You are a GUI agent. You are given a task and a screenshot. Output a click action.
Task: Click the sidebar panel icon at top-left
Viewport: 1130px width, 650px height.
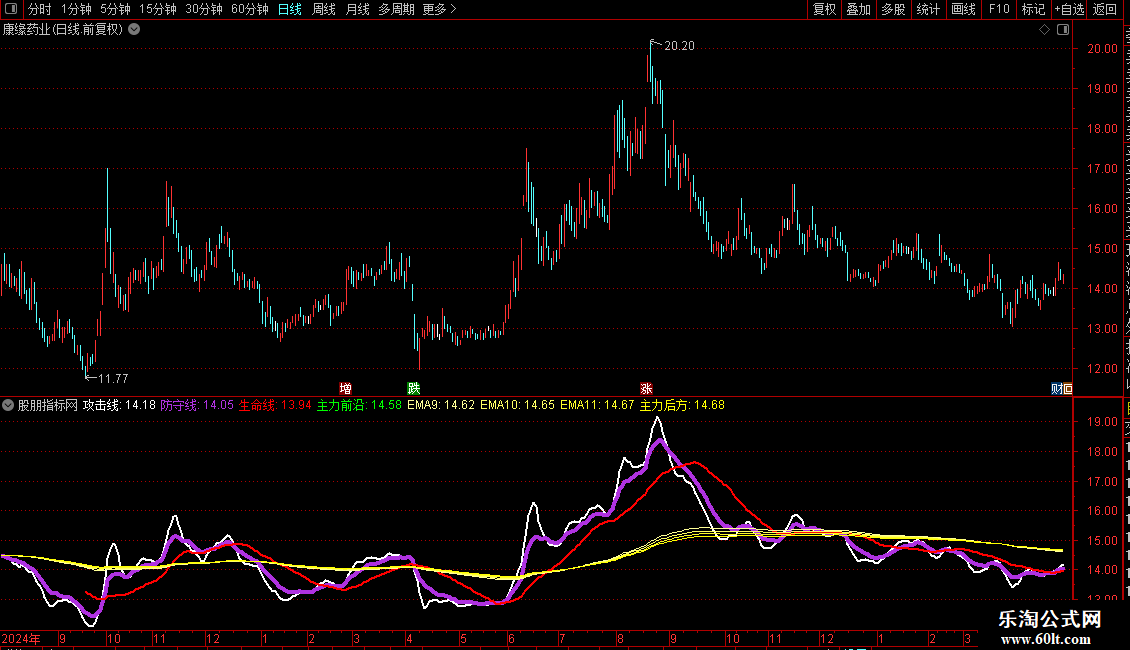pyautogui.click(x=11, y=9)
